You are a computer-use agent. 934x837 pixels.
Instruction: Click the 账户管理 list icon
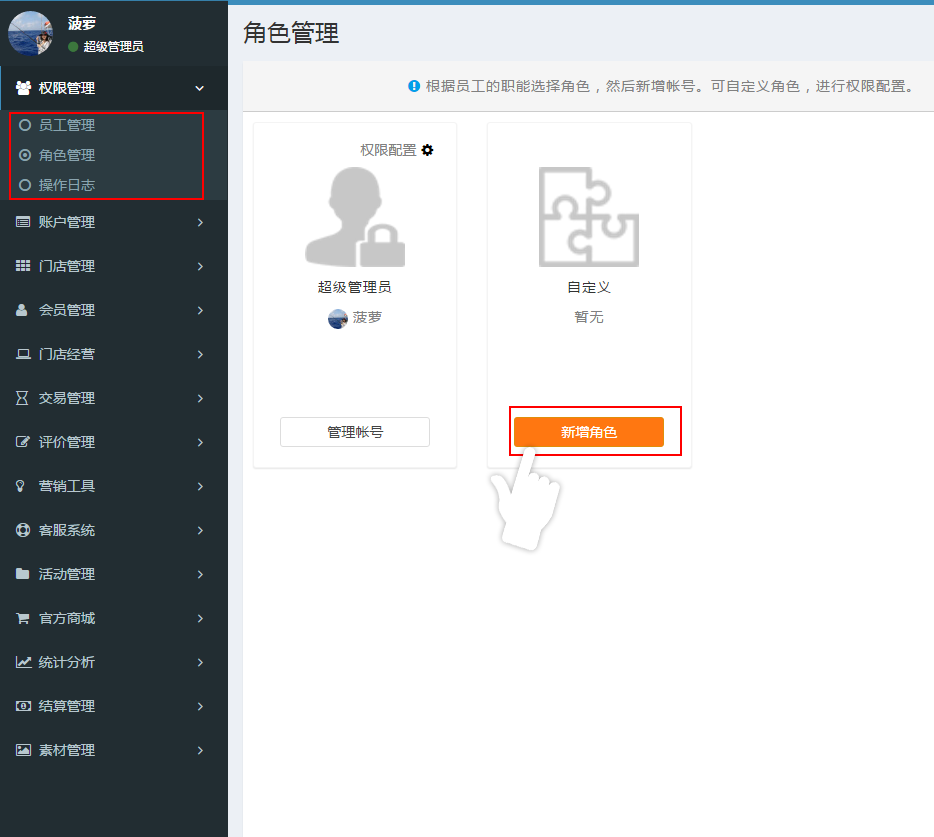coord(23,222)
